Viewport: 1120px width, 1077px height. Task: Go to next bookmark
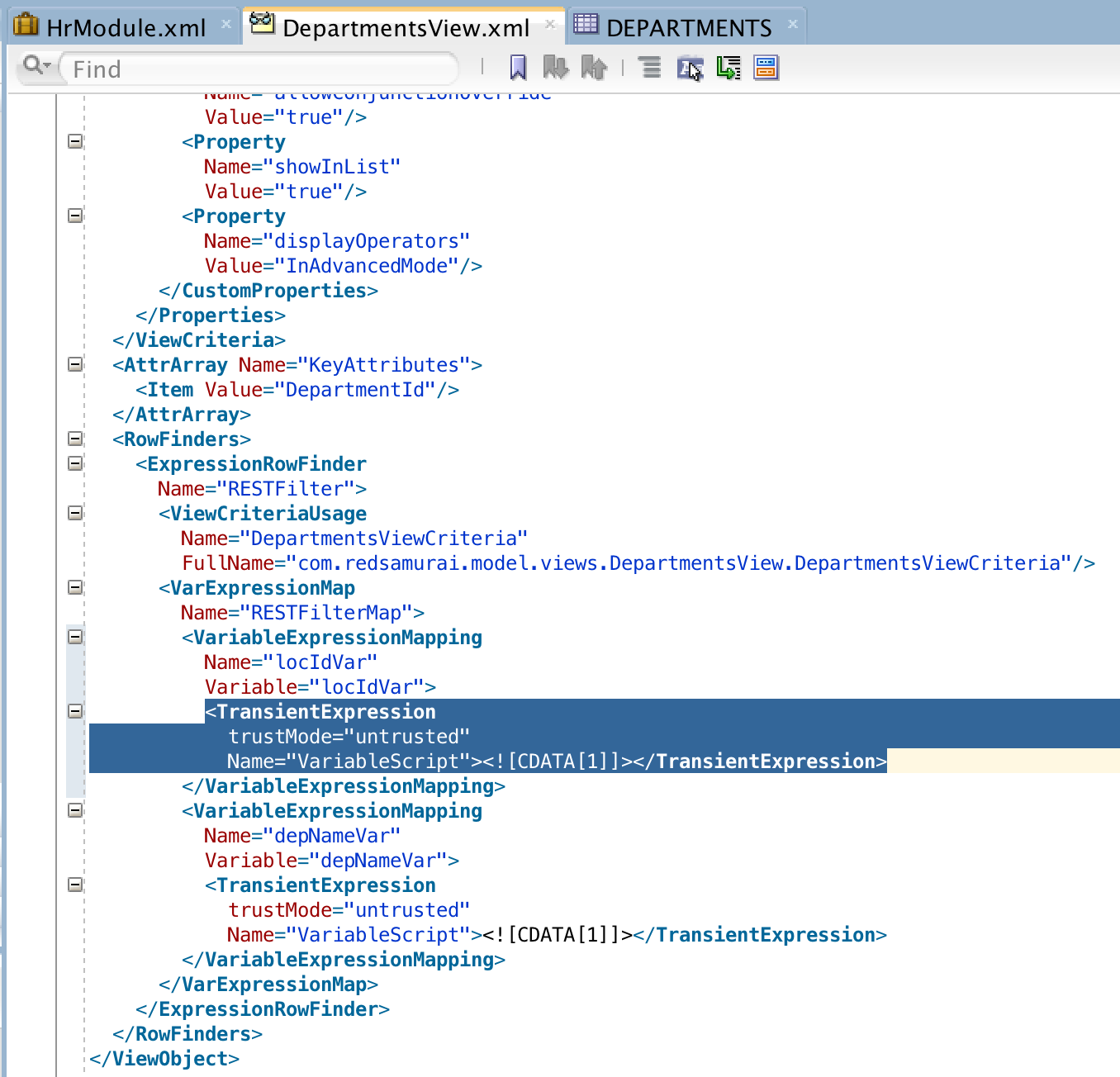click(x=556, y=68)
